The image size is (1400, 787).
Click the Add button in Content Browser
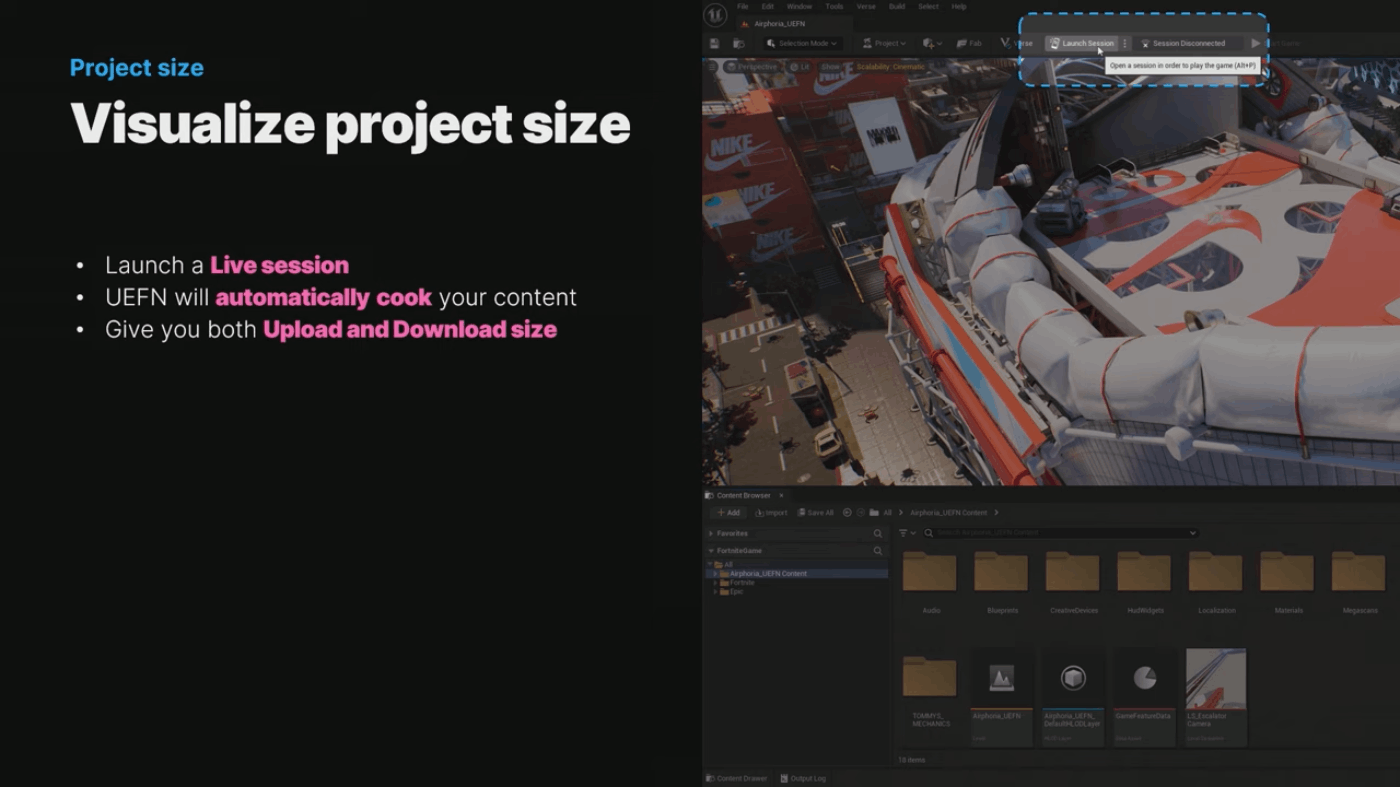pos(728,513)
